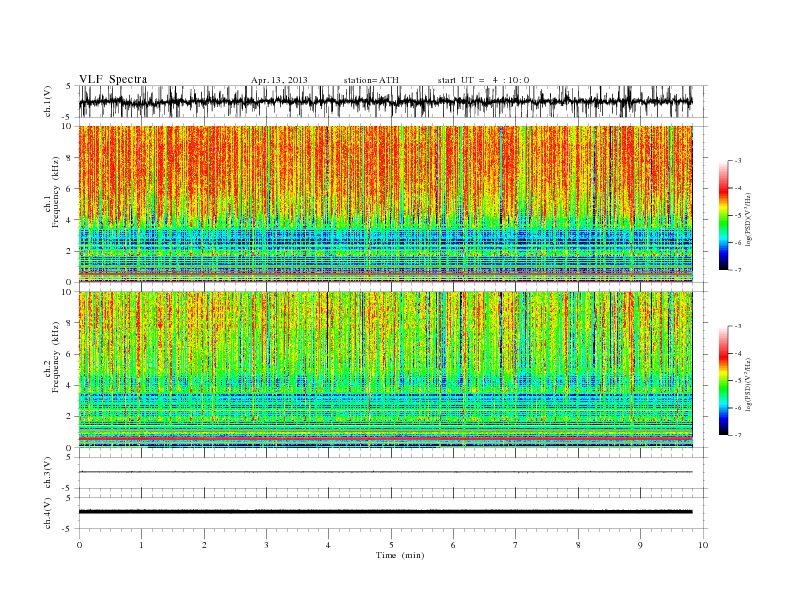Click the ch.1 spectrogram color scale bar
The image size is (792, 612).
coord(724,215)
